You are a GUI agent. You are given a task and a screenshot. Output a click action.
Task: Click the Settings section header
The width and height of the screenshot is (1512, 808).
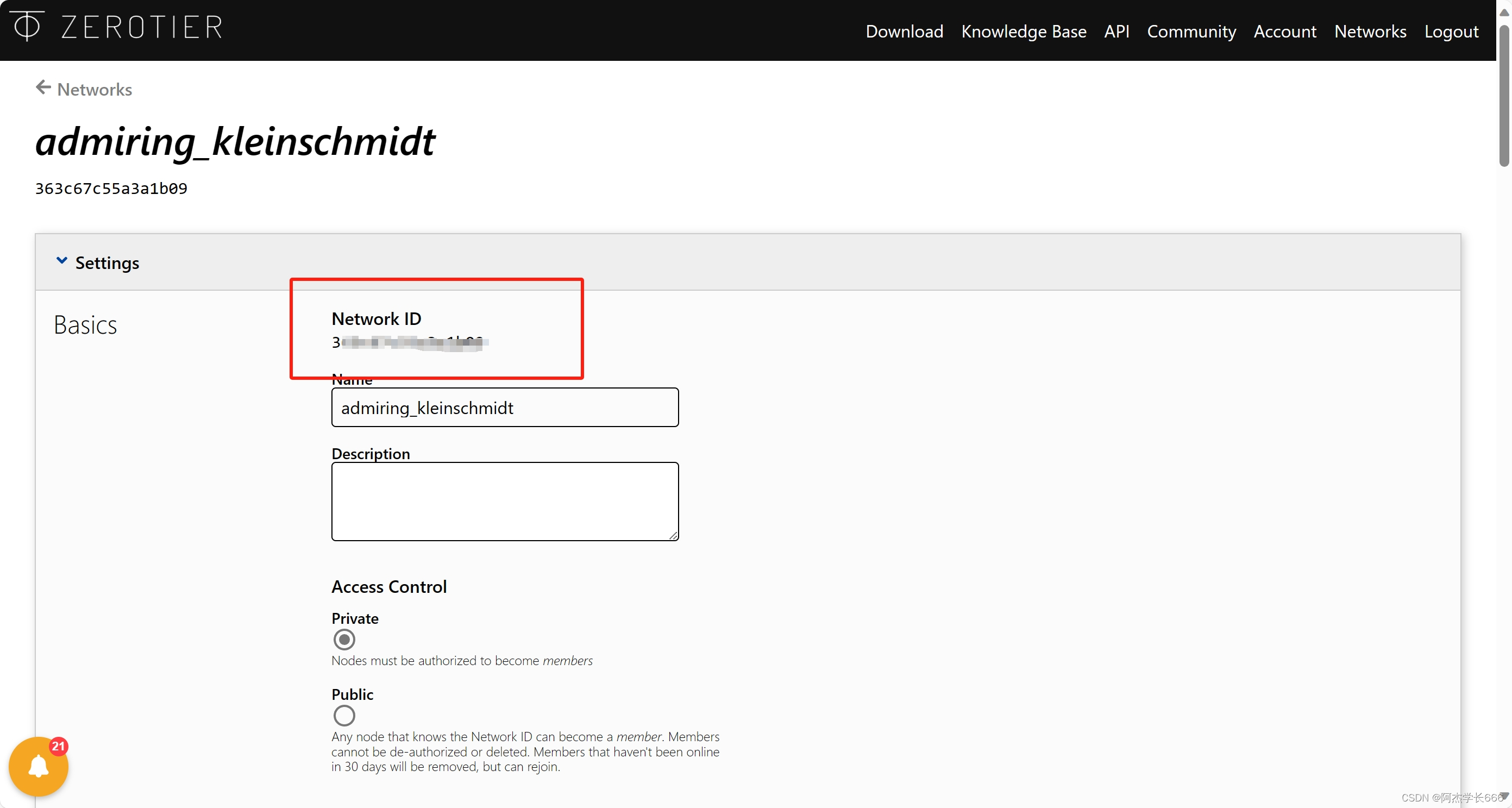(x=107, y=262)
